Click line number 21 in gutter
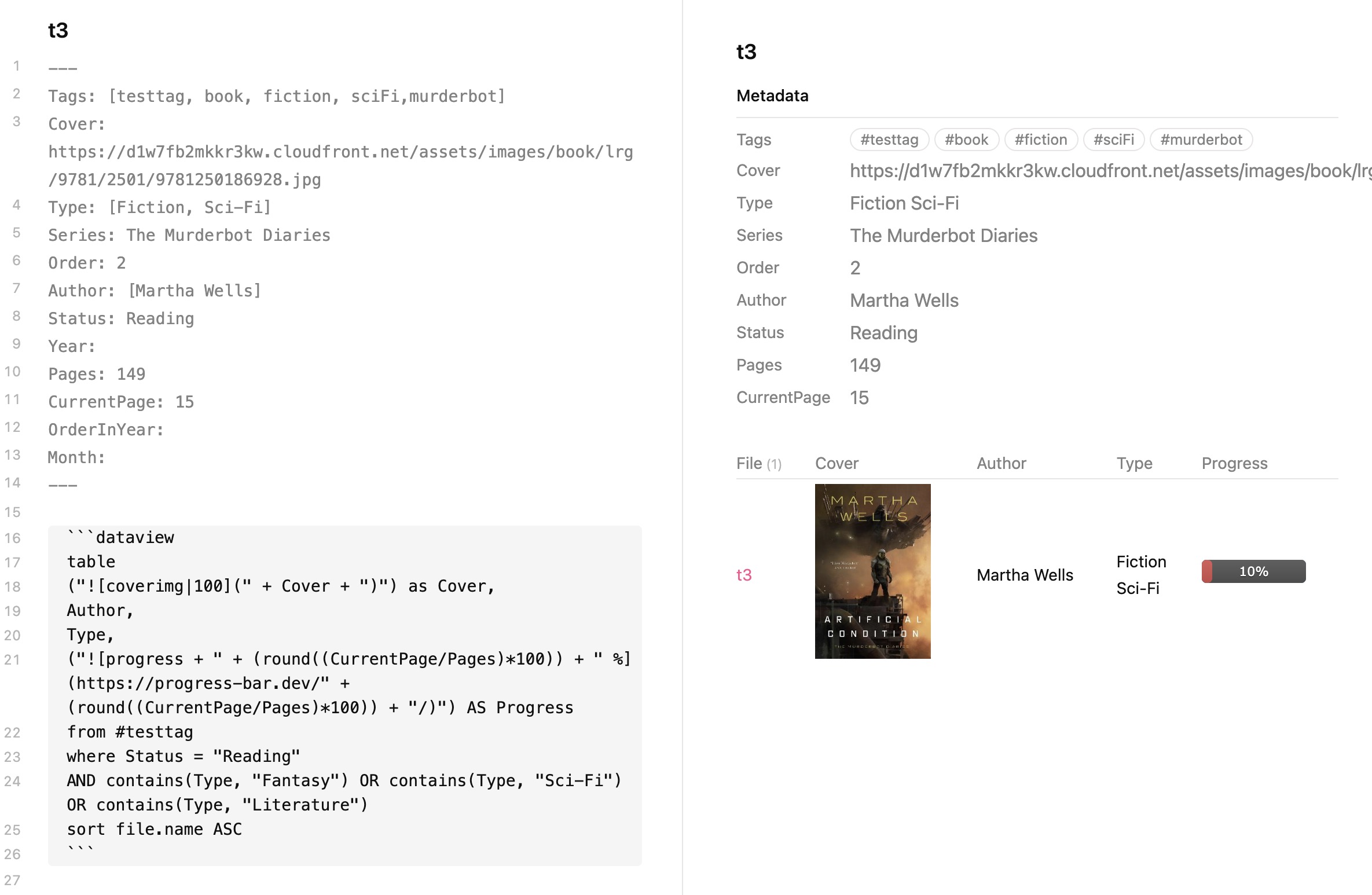The image size is (1372, 895). point(12,659)
